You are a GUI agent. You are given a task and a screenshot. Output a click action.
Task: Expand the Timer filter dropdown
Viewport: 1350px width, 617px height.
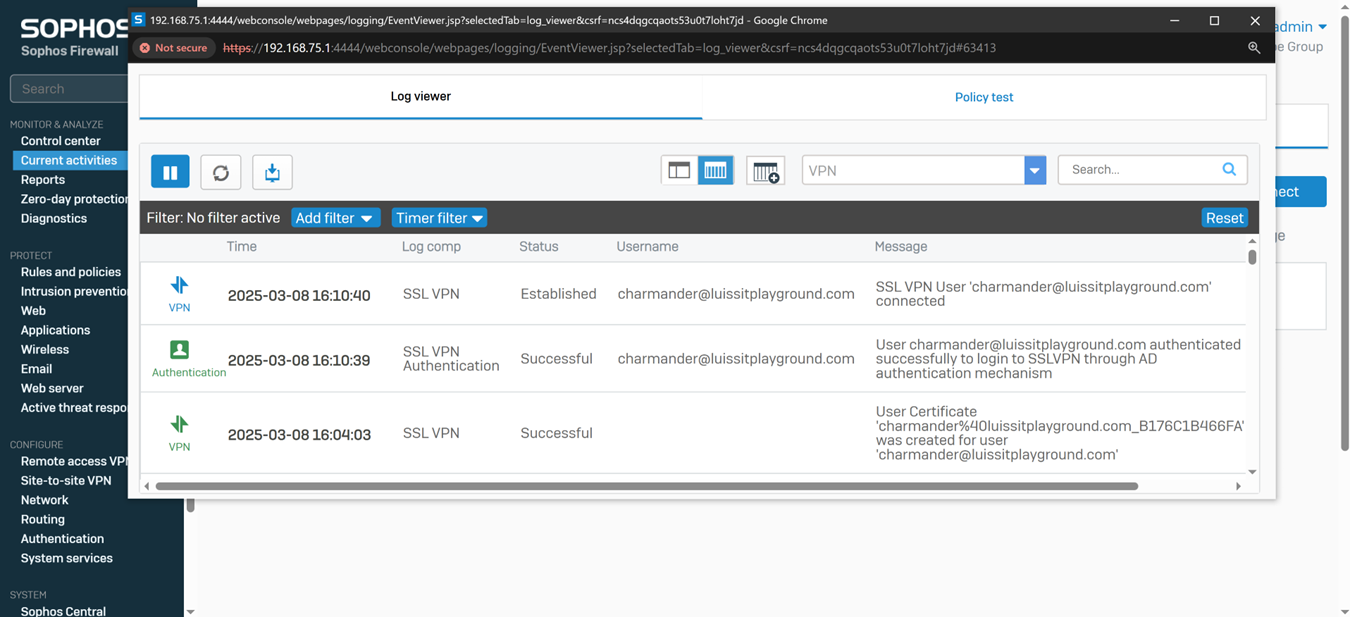(439, 218)
